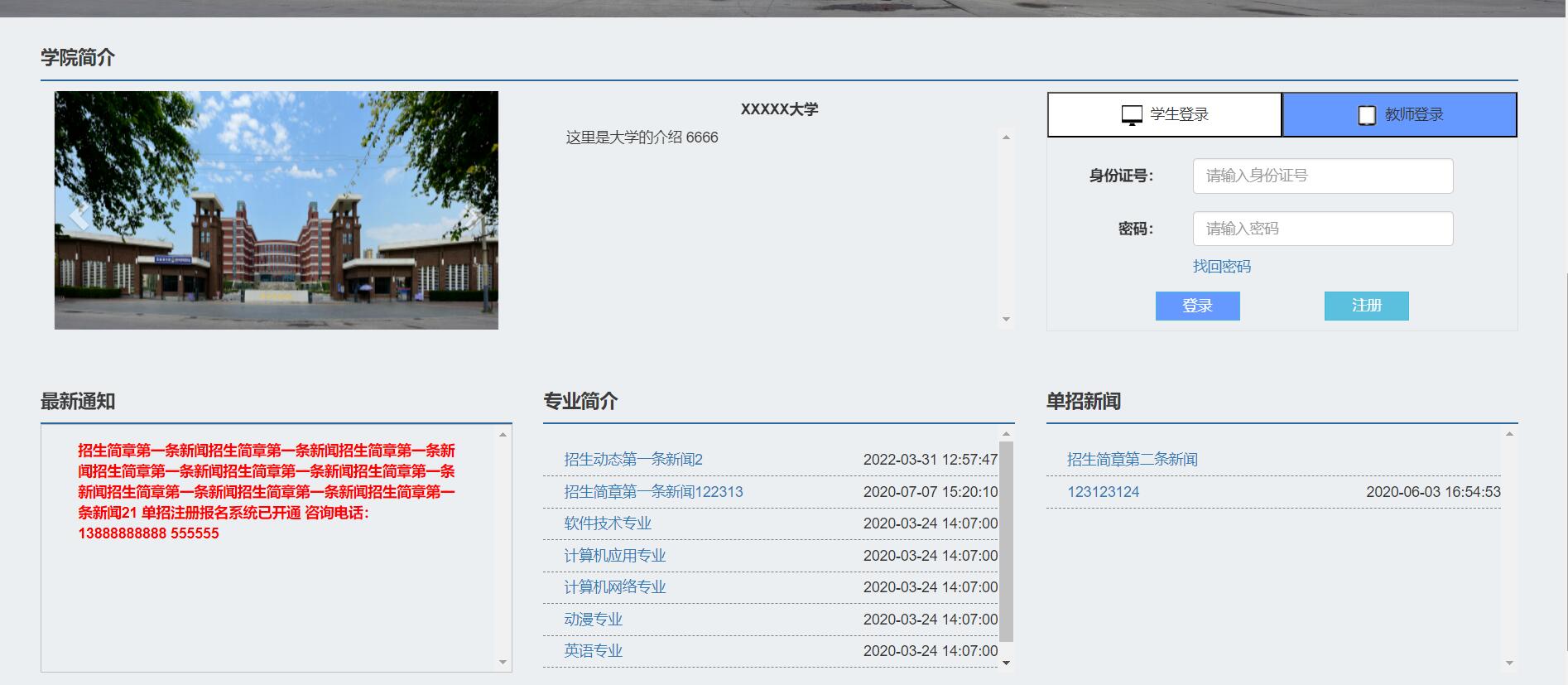Viewport: 1568px width, 685px height.
Task: Open 软件技术专业 link
Action: point(608,523)
